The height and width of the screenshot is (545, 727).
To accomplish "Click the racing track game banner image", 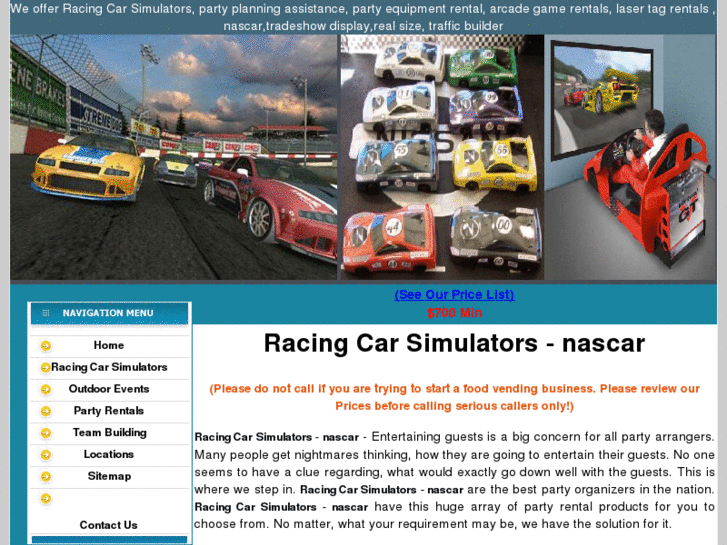I will (174, 157).
